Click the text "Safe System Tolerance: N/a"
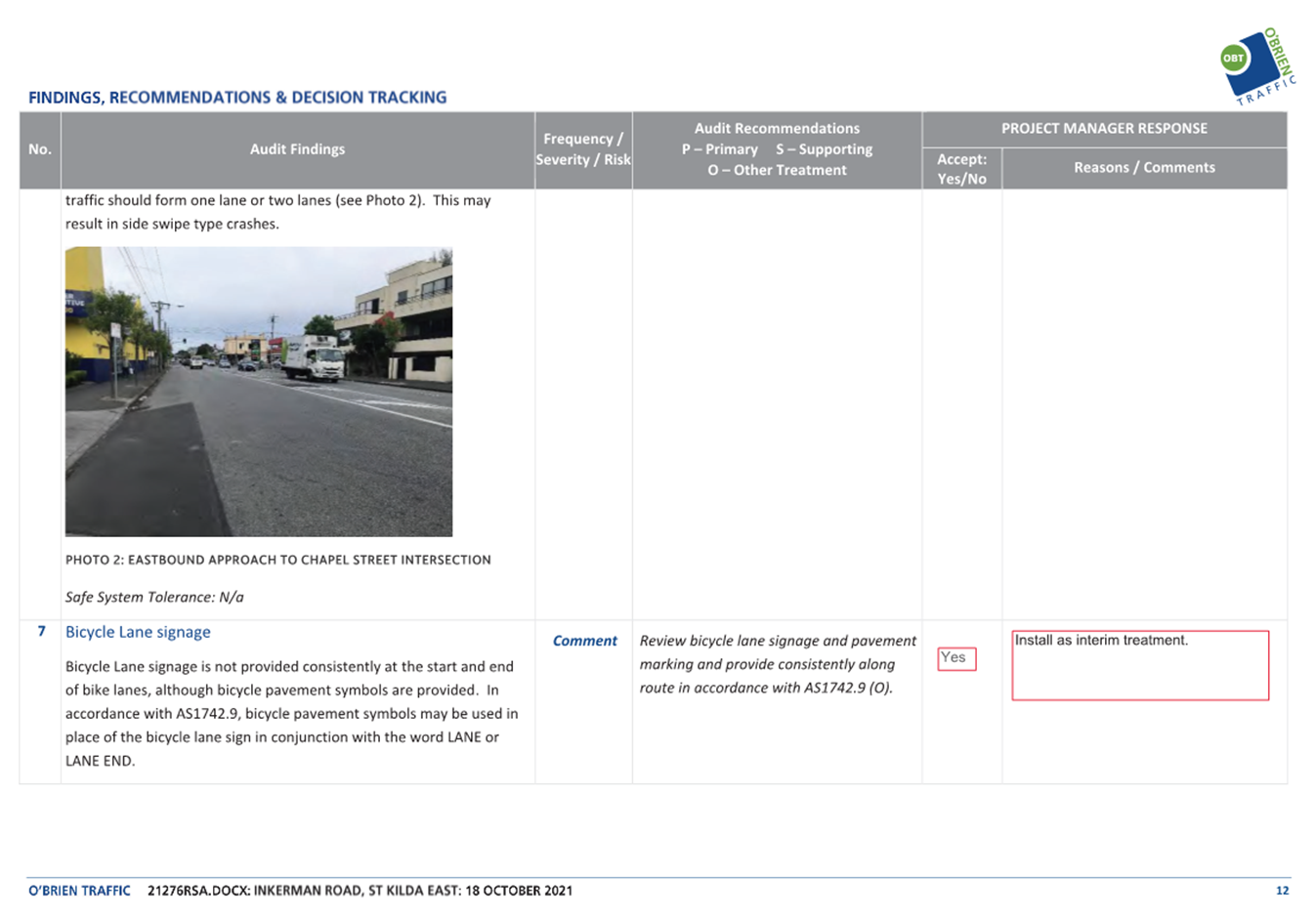Viewport: 1316px width, 919px height. coord(154,597)
